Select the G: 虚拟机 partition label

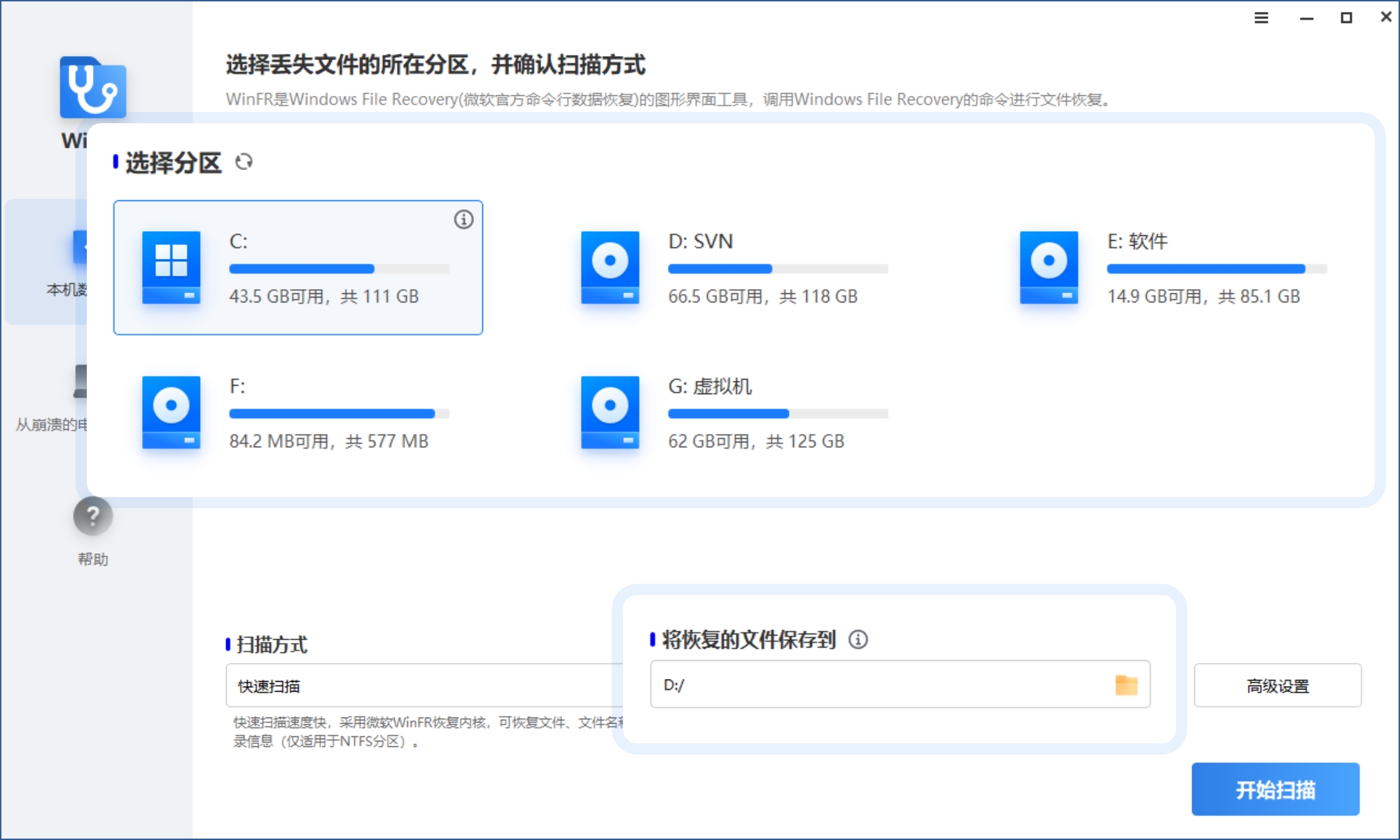(709, 386)
